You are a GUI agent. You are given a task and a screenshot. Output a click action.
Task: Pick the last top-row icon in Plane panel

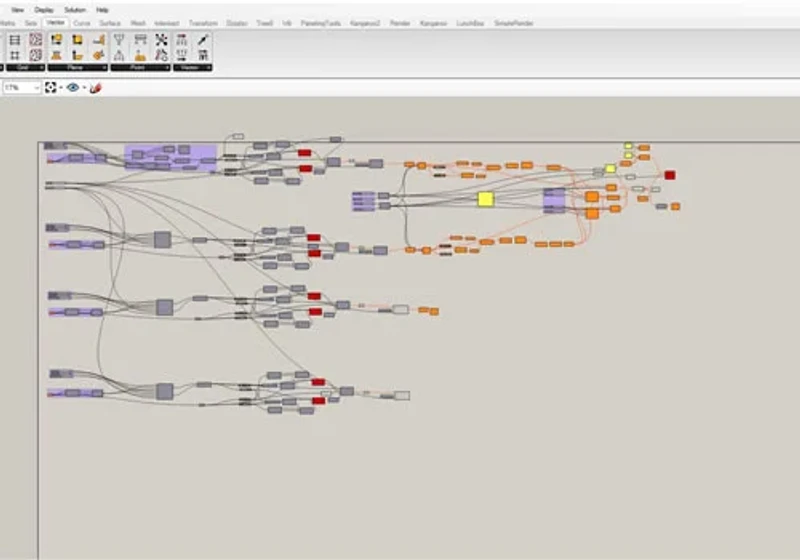[99, 40]
